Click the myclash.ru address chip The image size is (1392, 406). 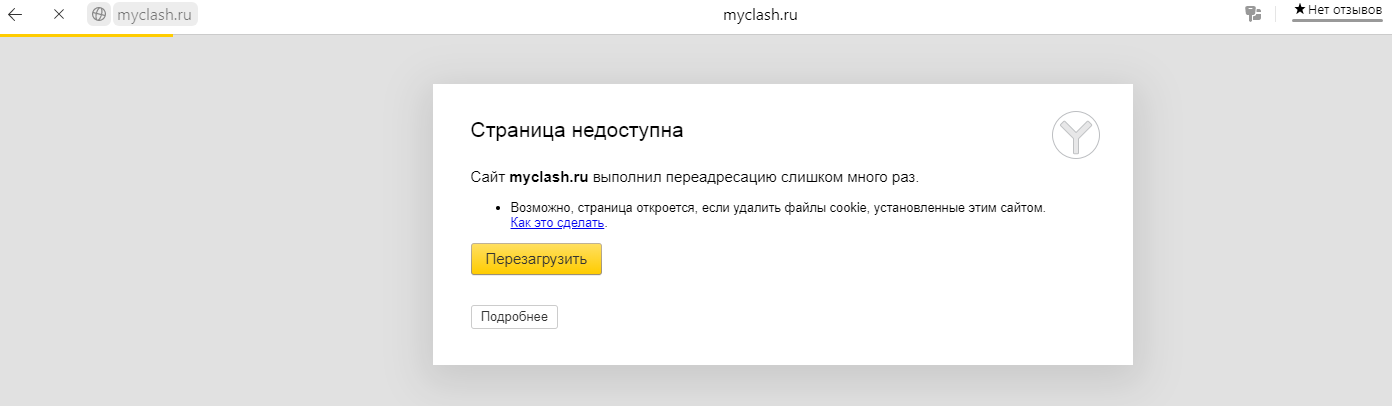154,15
